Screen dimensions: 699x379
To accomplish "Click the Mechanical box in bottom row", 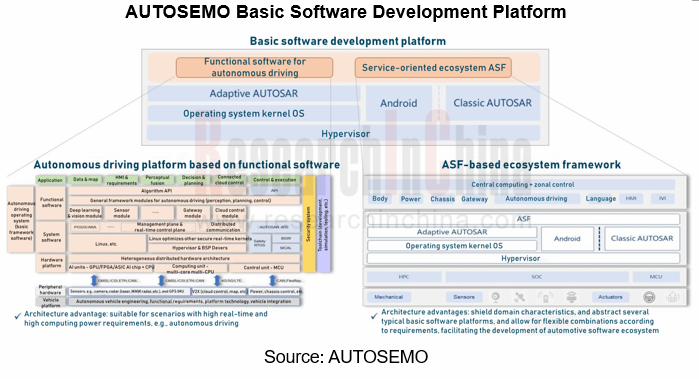I will 389,297.
